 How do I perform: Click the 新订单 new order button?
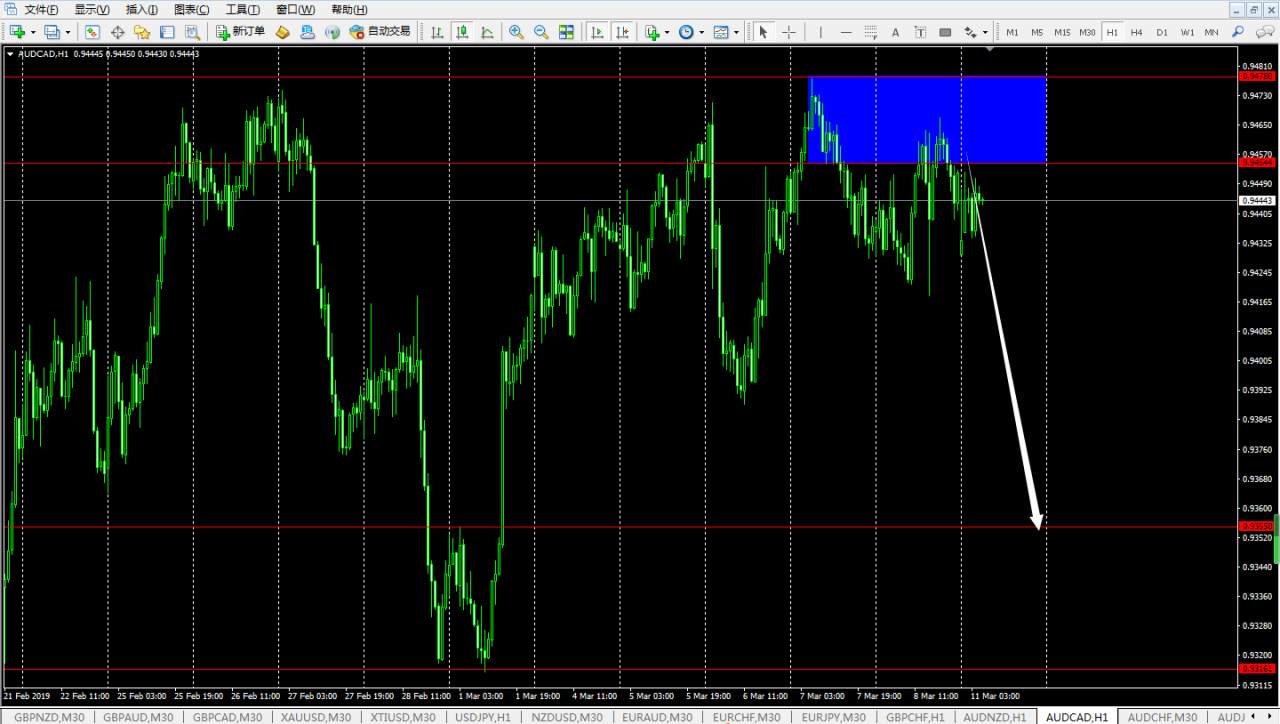pyautogui.click(x=241, y=32)
